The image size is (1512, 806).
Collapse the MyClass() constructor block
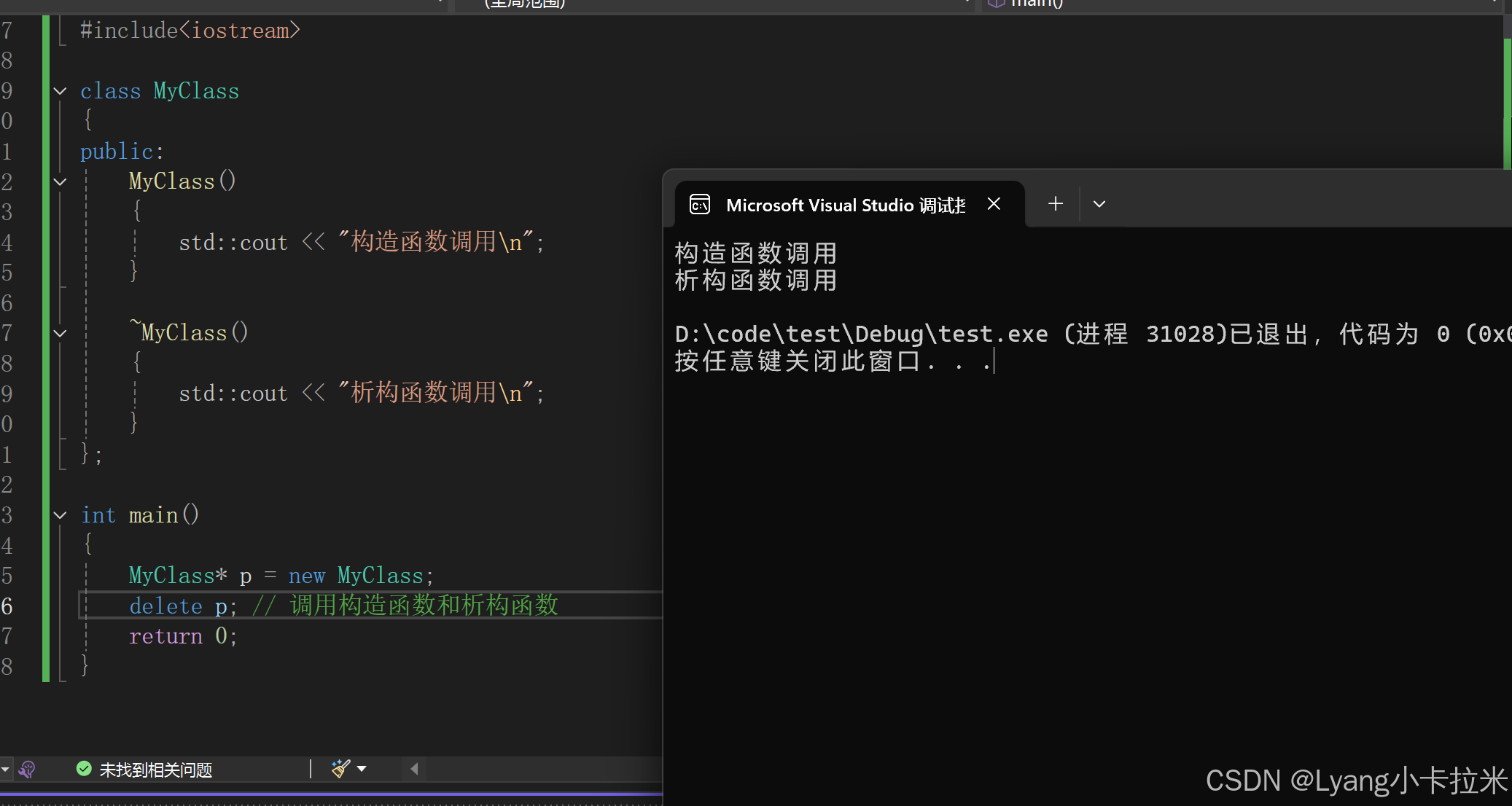click(61, 181)
